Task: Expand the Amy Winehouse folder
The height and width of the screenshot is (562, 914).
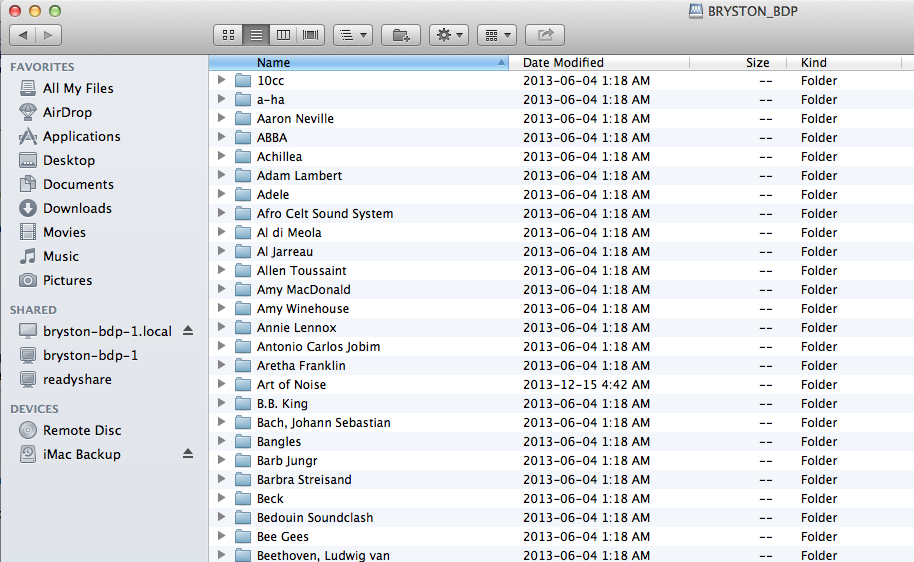Action: click(x=222, y=308)
